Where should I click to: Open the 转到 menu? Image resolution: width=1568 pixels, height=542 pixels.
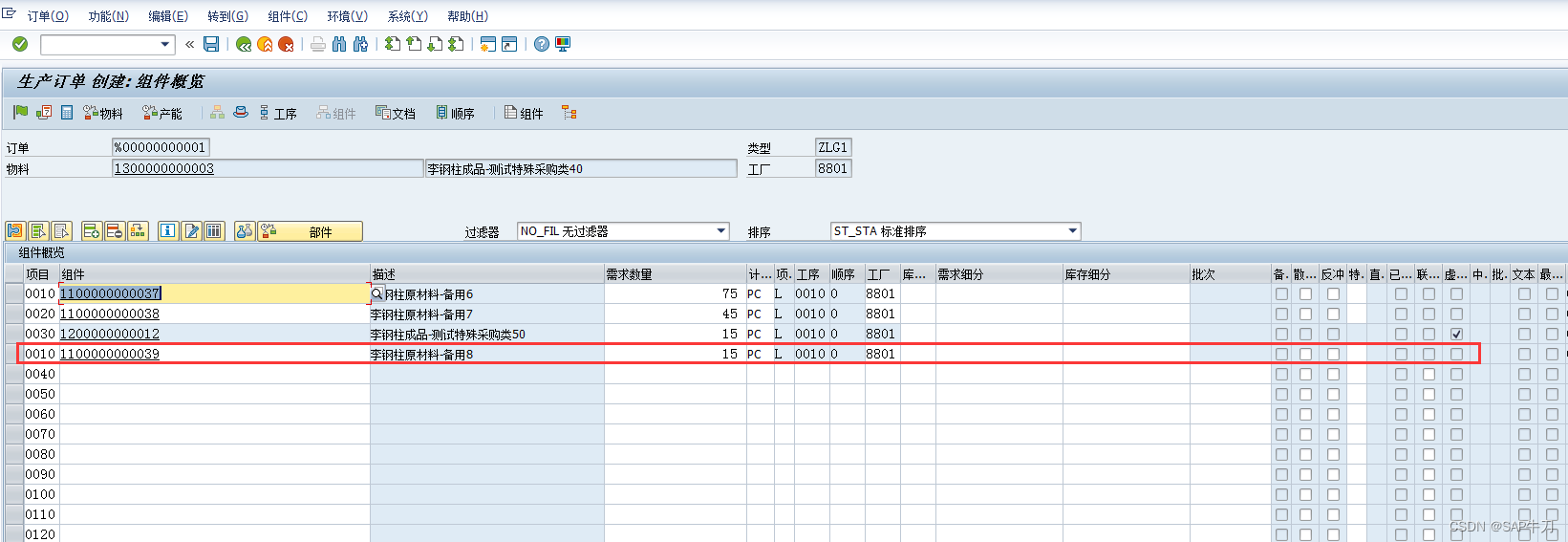[227, 16]
